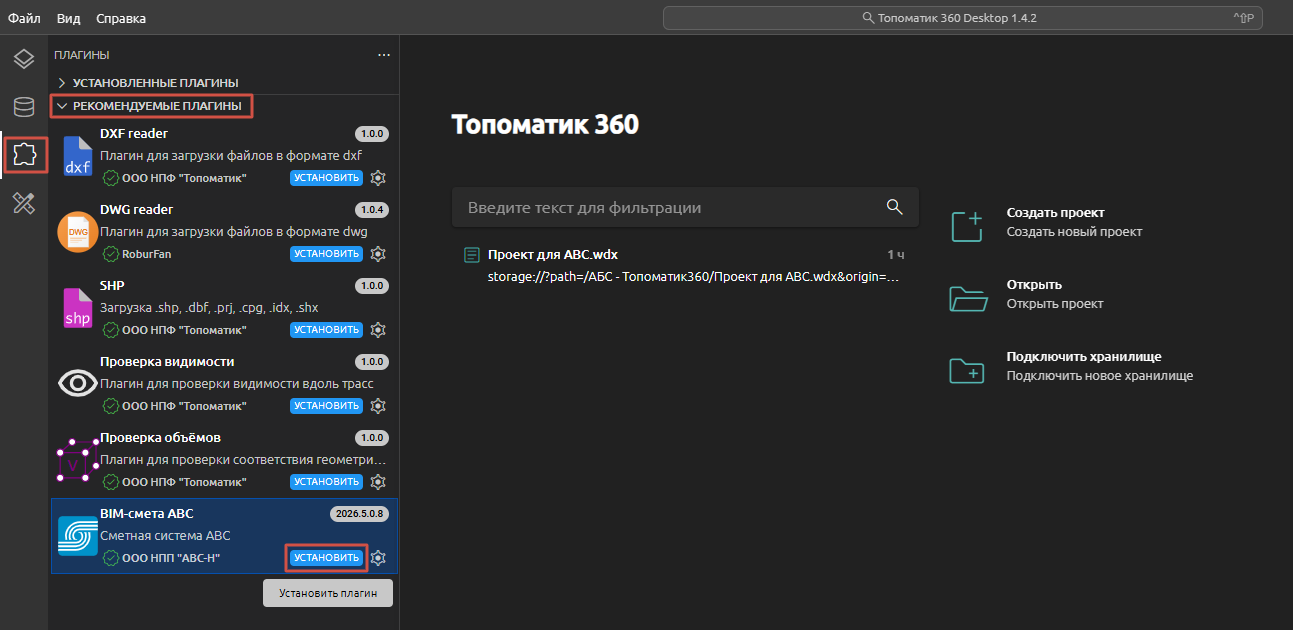Screen dimensions: 1293x630
Task: Install the DWG reader plugin
Action: (327, 254)
